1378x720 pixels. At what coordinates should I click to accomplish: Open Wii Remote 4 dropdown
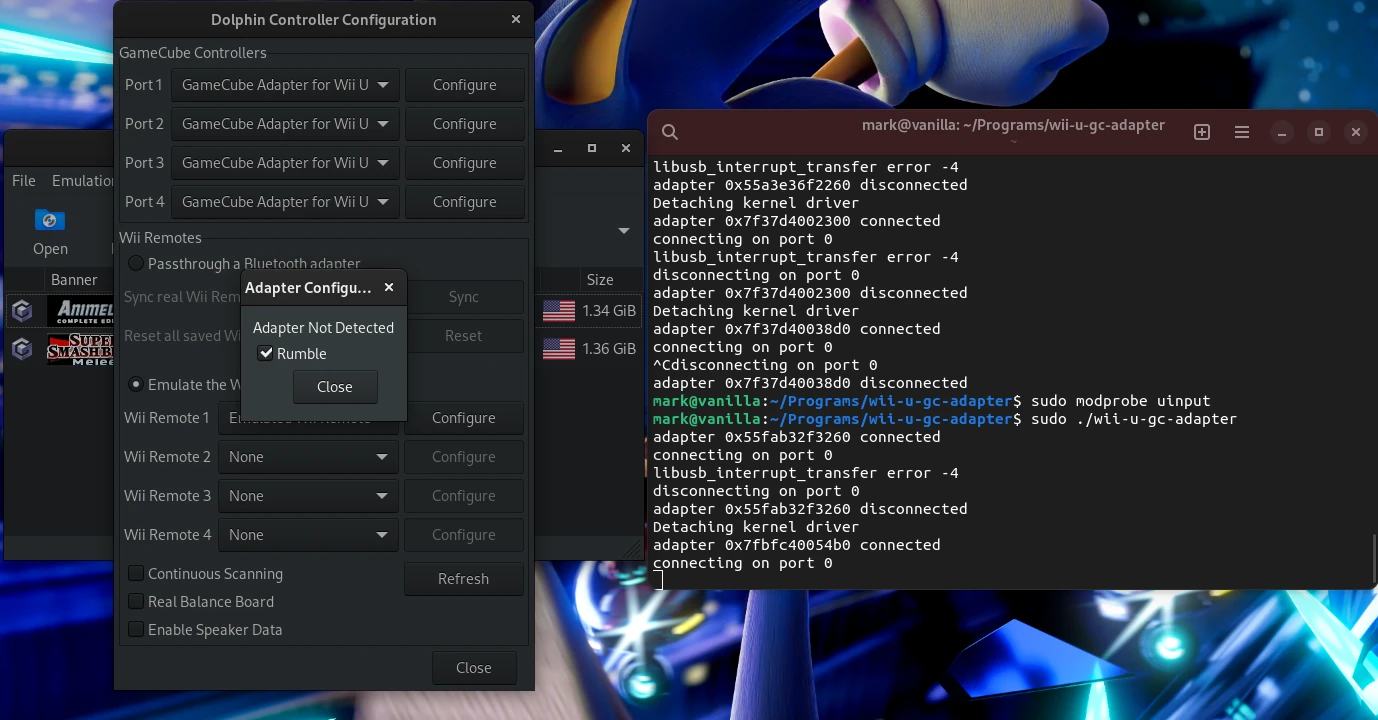pos(308,535)
